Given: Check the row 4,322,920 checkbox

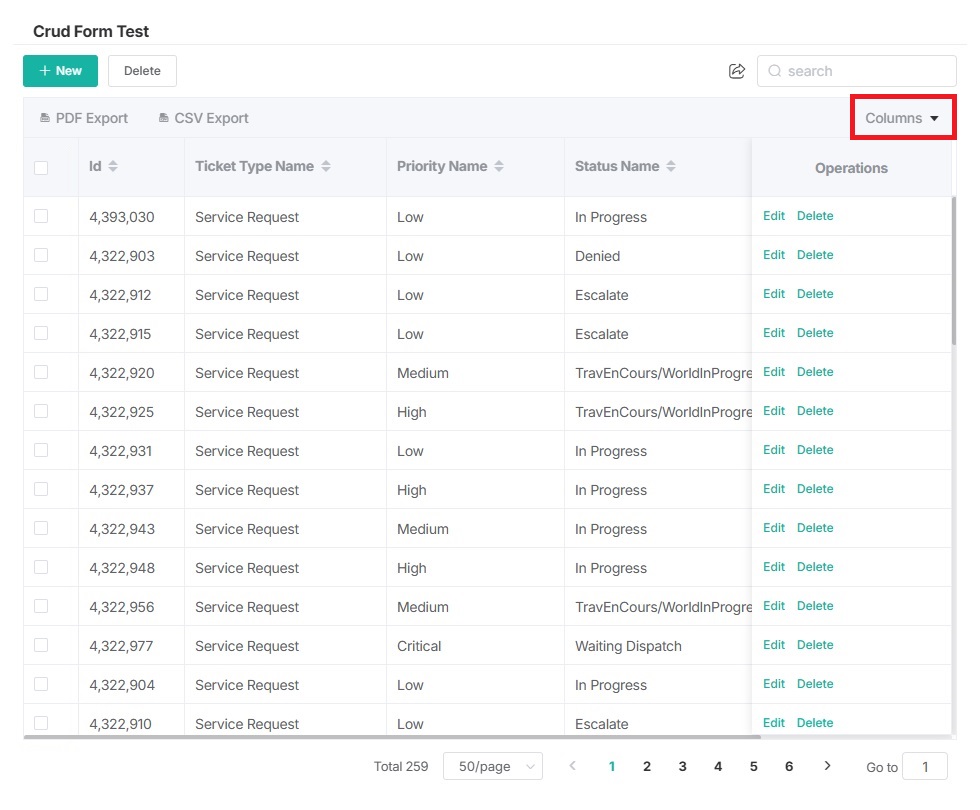Looking at the screenshot, I should point(41,372).
